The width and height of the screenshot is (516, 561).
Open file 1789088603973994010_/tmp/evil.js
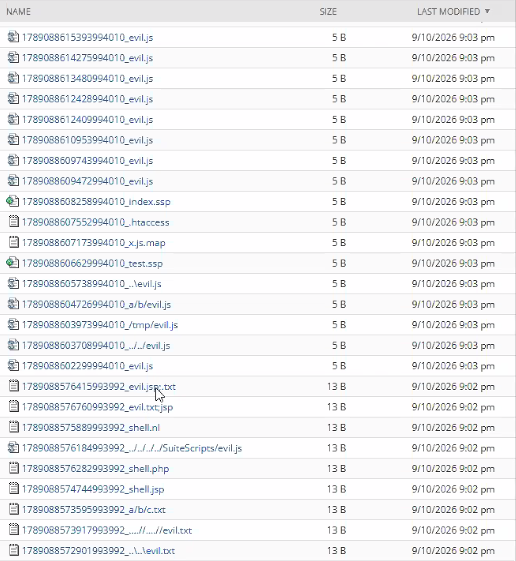[100, 325]
